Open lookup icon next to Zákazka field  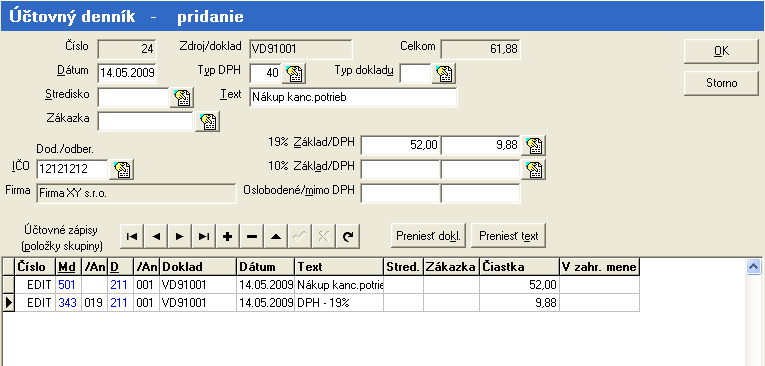coord(207,122)
